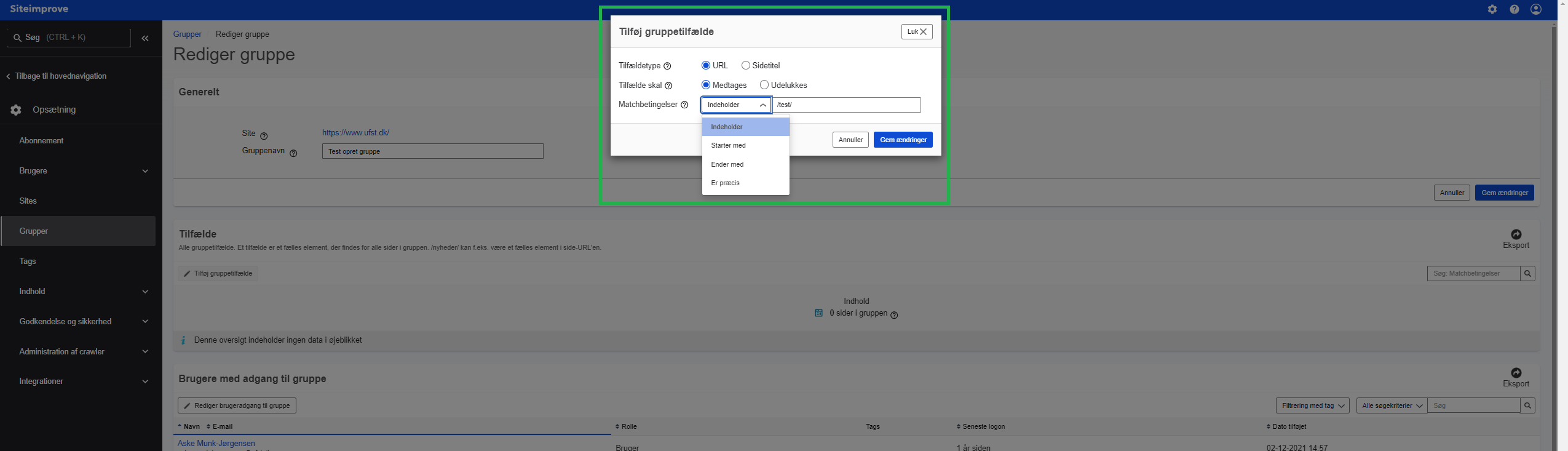The height and width of the screenshot is (451, 1568).
Task: Open the https://www.ufst.dk/ site link
Action: pyautogui.click(x=355, y=132)
